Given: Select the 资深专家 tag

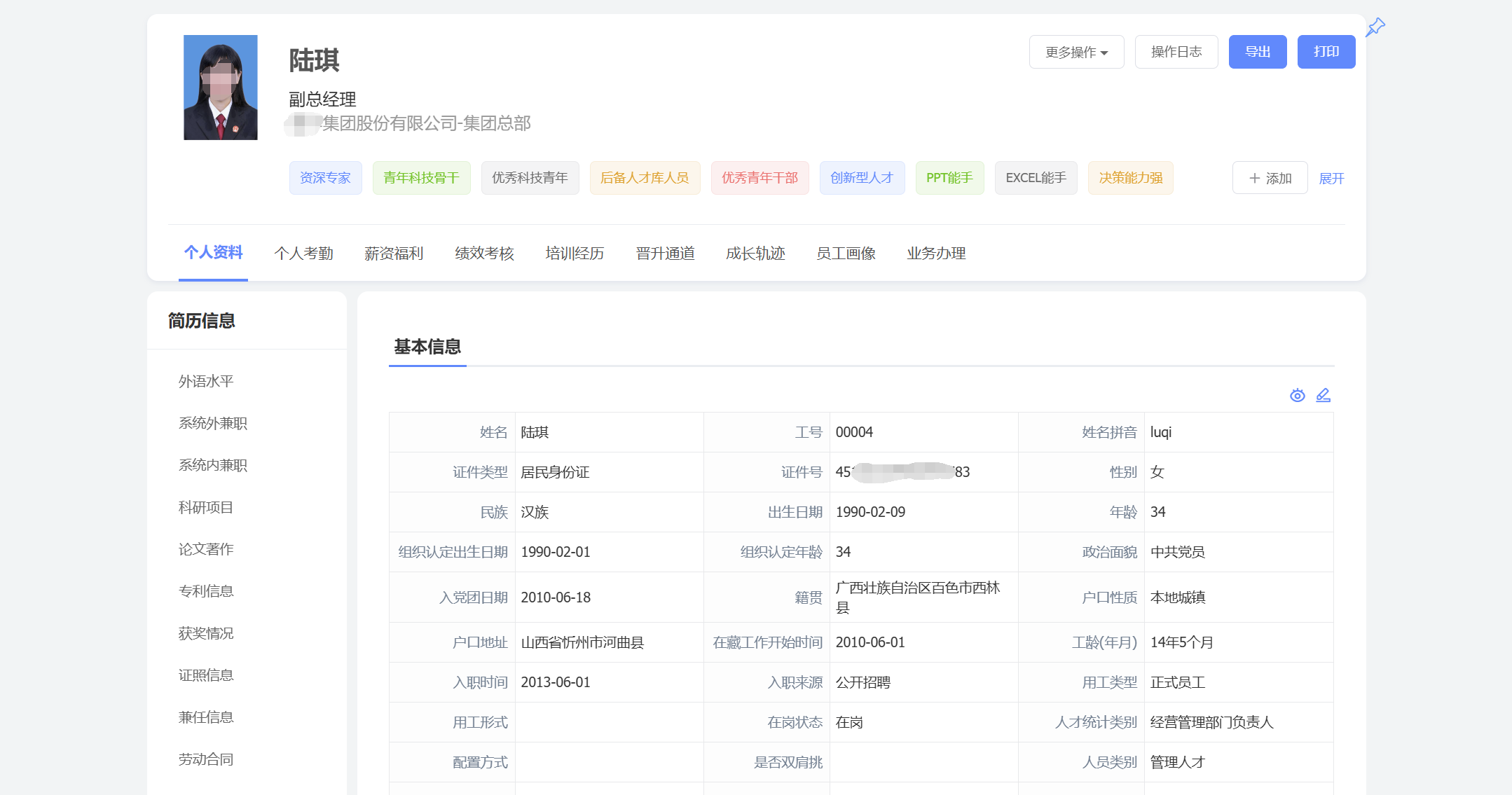Looking at the screenshot, I should pos(325,178).
